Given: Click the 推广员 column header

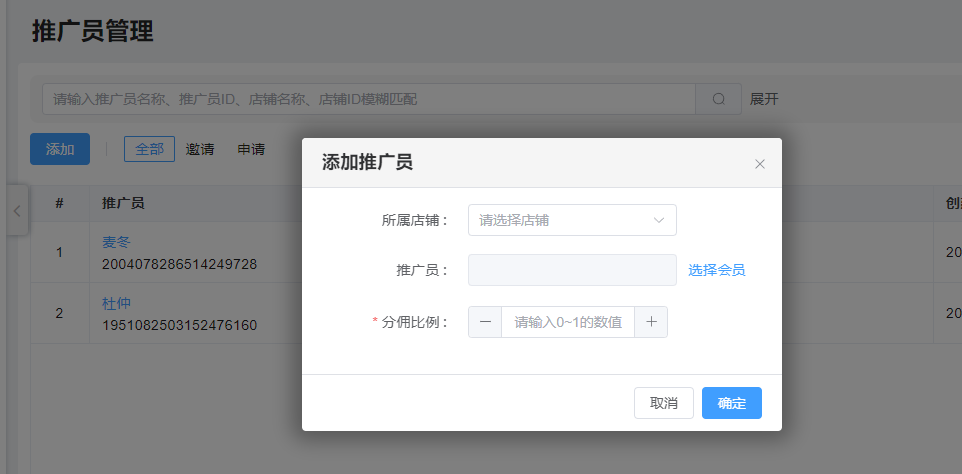Looking at the screenshot, I should pyautogui.click(x=123, y=204).
